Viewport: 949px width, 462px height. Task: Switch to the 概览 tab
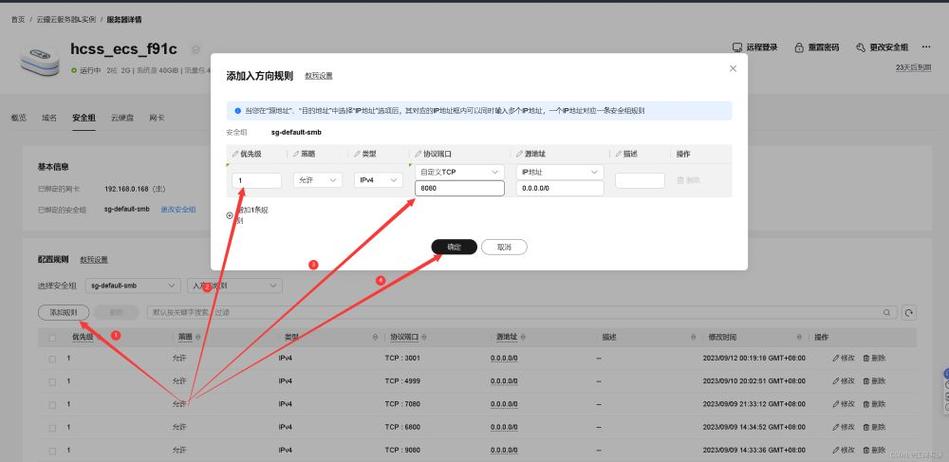19,118
